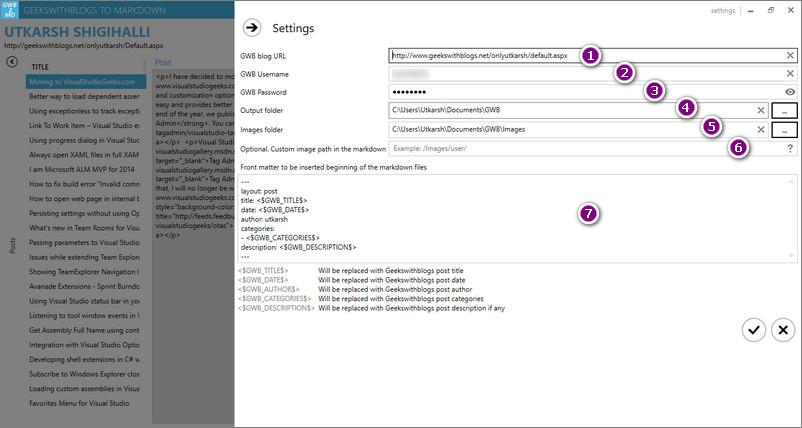Click the Post pane heading
Viewport: 802px width, 428px height.
click(x=163, y=62)
